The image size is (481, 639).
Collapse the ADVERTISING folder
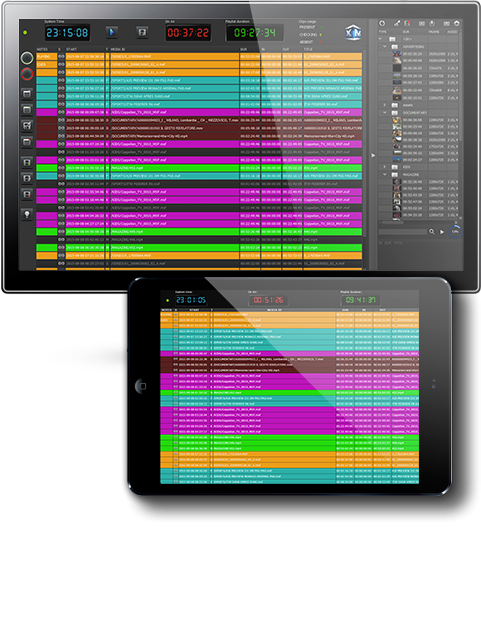point(384,46)
